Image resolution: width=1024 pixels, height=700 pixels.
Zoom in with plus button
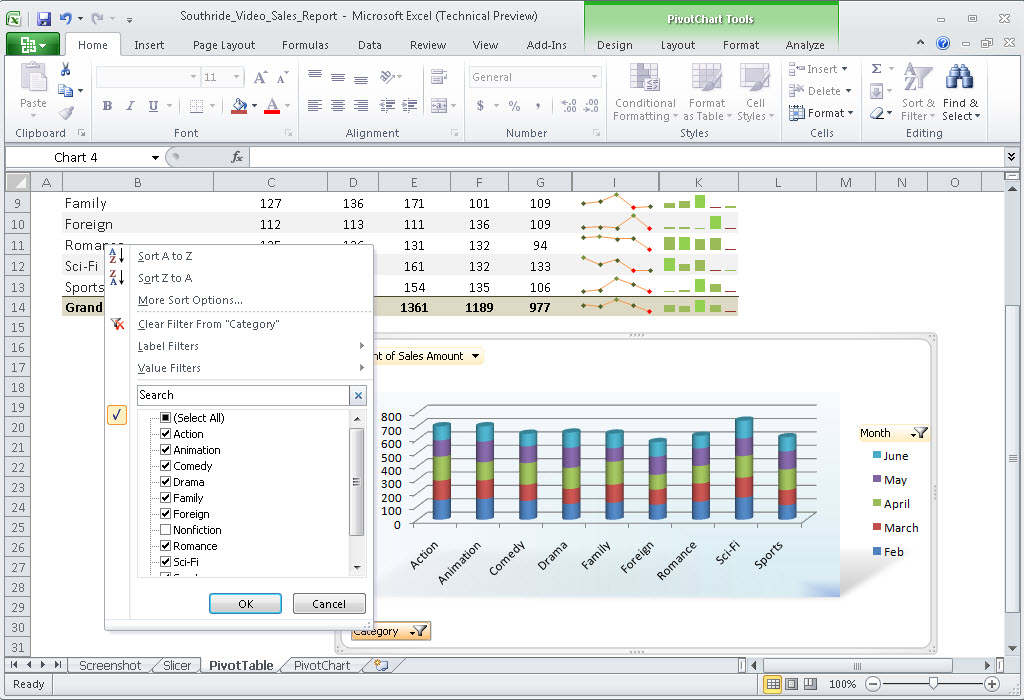coord(992,684)
